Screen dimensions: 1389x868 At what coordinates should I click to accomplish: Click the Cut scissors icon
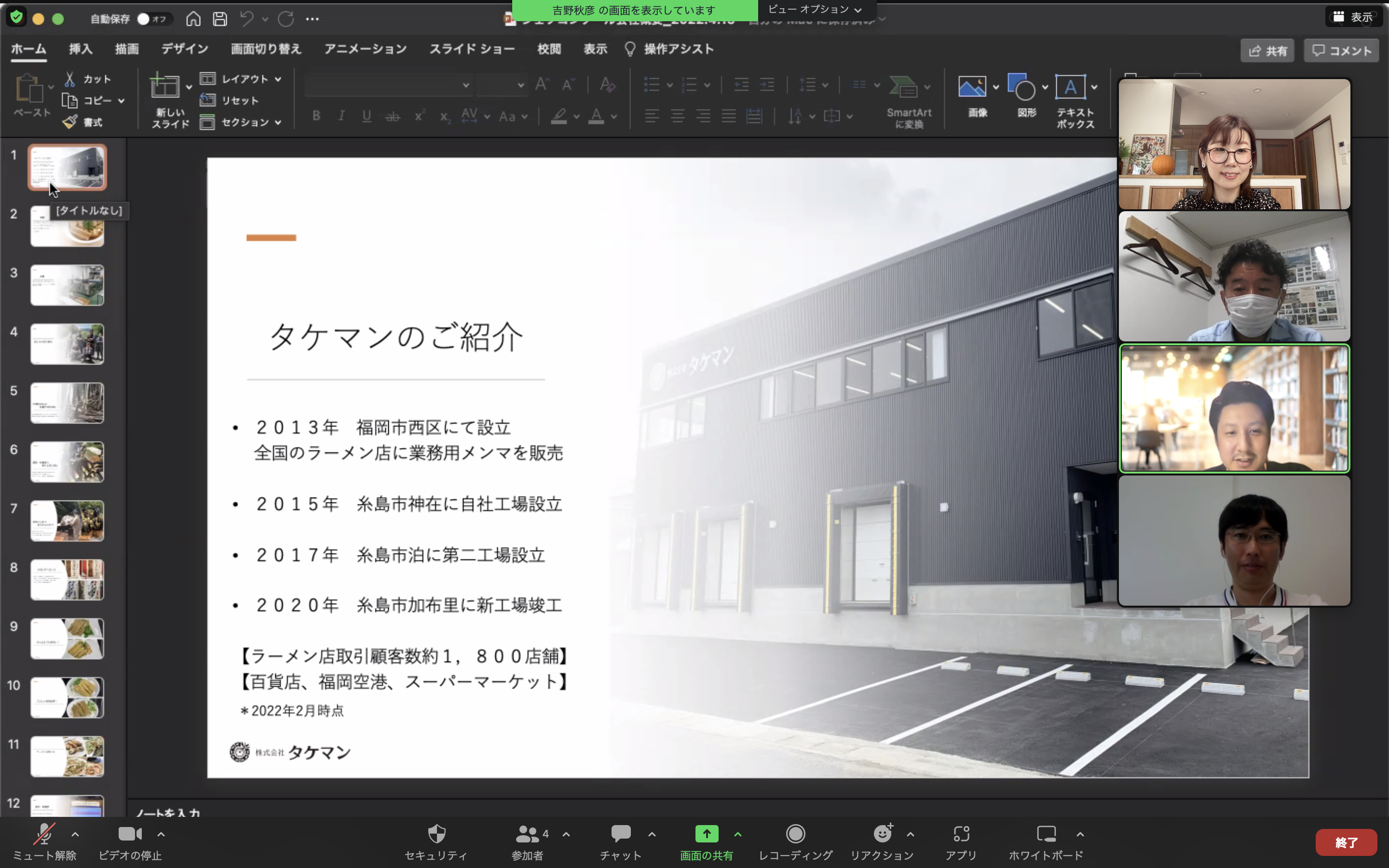pos(69,79)
